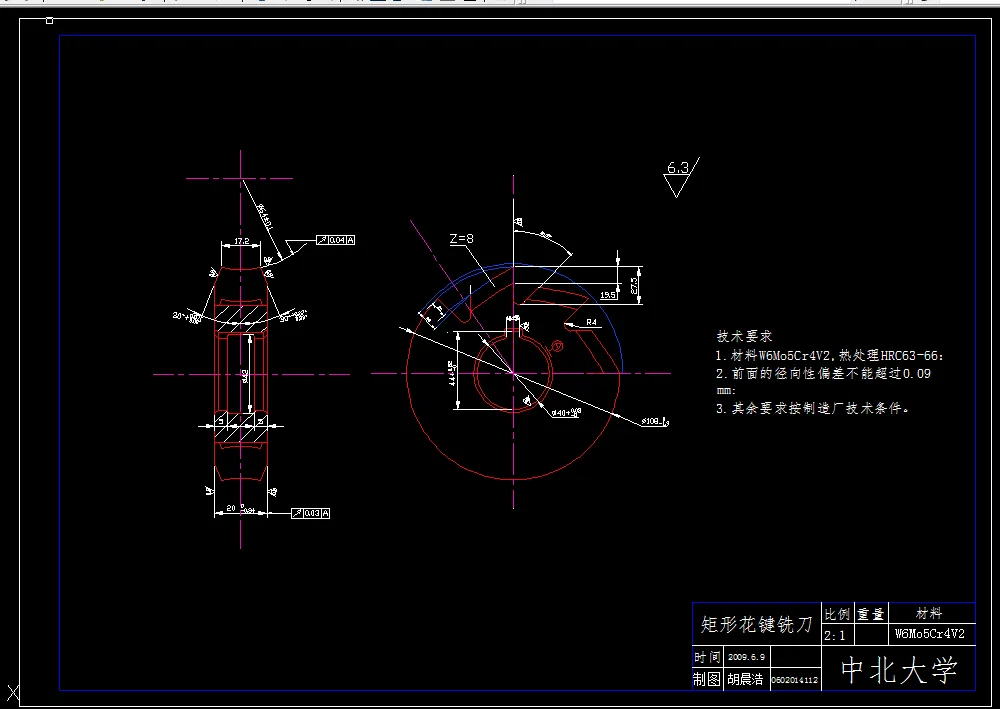The width and height of the screenshot is (1000, 709).
Task: Select the ø108 outer diameter dimension
Action: pyautogui.click(x=655, y=421)
